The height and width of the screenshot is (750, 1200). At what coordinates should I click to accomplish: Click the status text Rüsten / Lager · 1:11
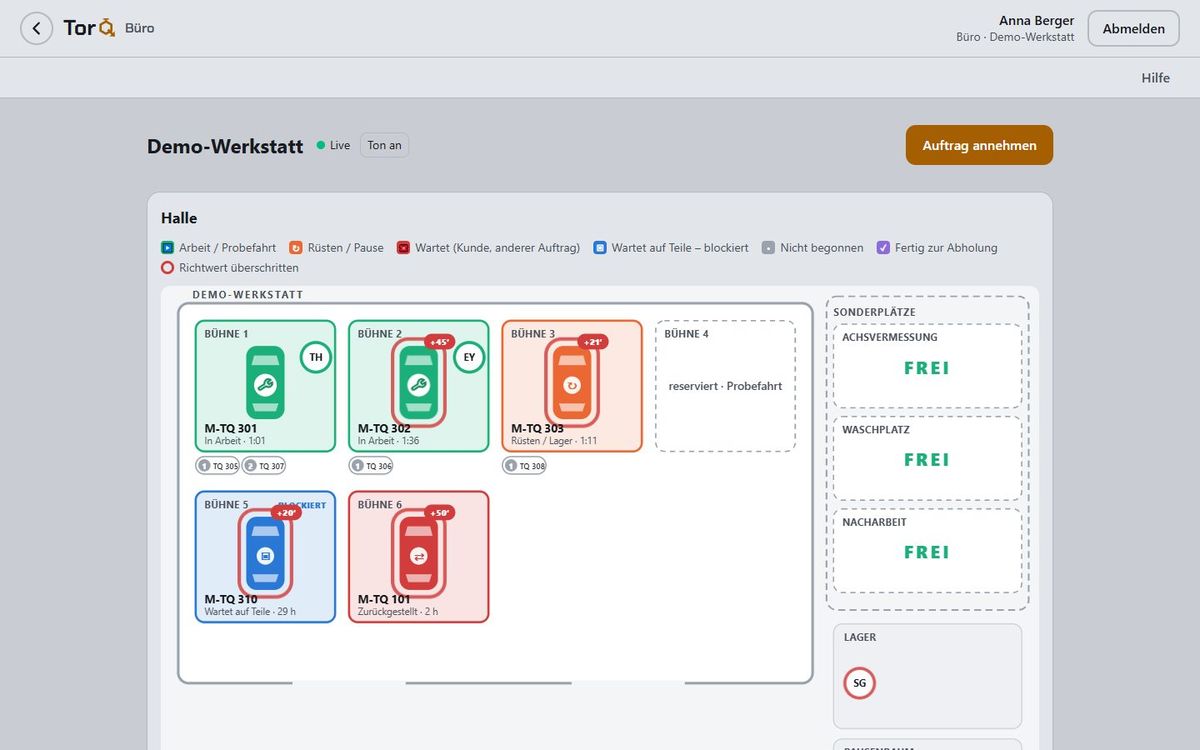click(554, 440)
